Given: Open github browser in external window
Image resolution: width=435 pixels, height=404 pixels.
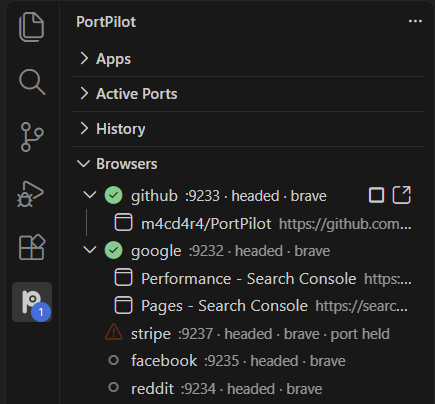Looking at the screenshot, I should pyautogui.click(x=402, y=195).
